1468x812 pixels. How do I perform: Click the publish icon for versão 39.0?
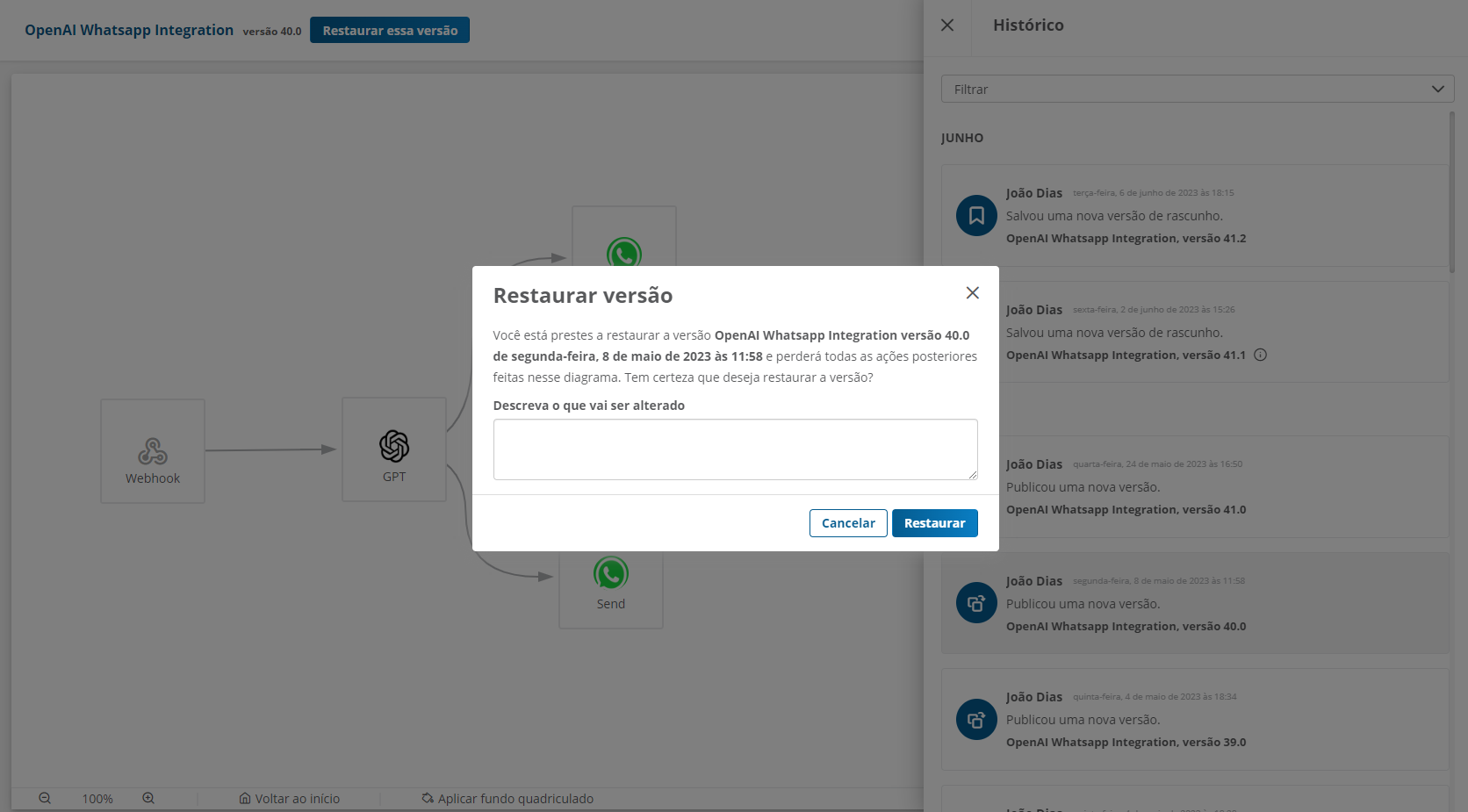tap(976, 719)
